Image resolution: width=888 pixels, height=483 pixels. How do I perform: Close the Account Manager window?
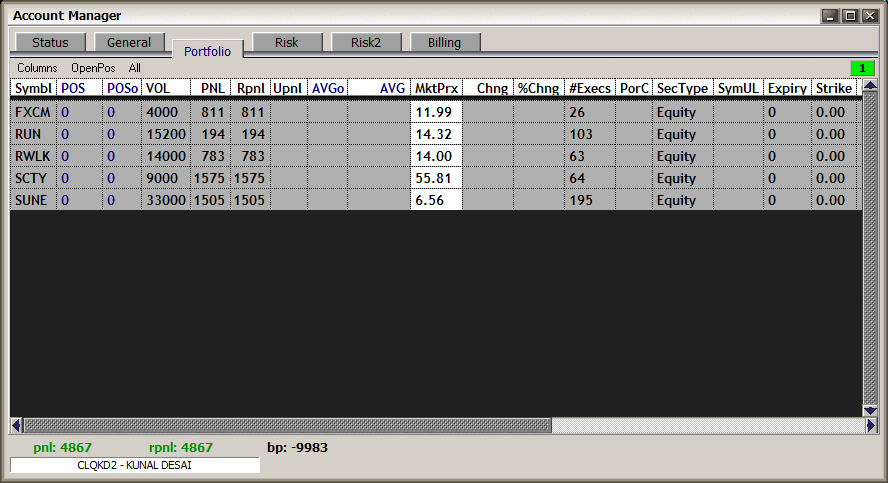tap(870, 16)
